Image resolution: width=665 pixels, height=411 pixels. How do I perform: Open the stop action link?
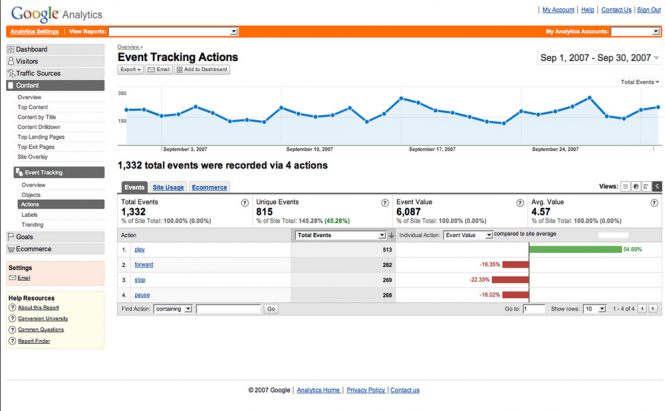pyautogui.click(x=140, y=280)
